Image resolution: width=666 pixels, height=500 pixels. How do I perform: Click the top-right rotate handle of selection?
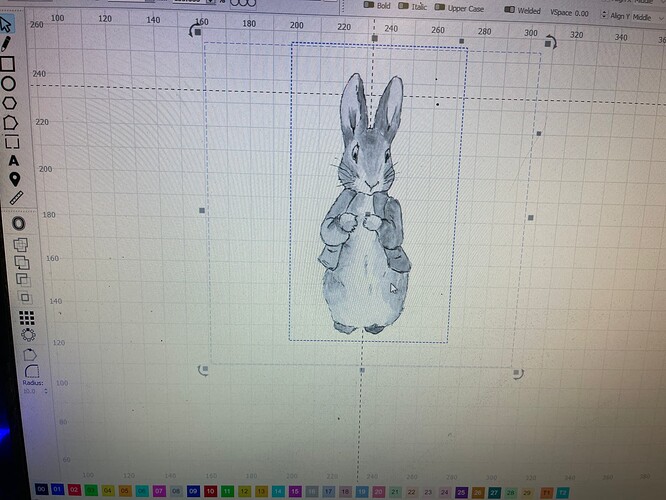click(x=550, y=43)
